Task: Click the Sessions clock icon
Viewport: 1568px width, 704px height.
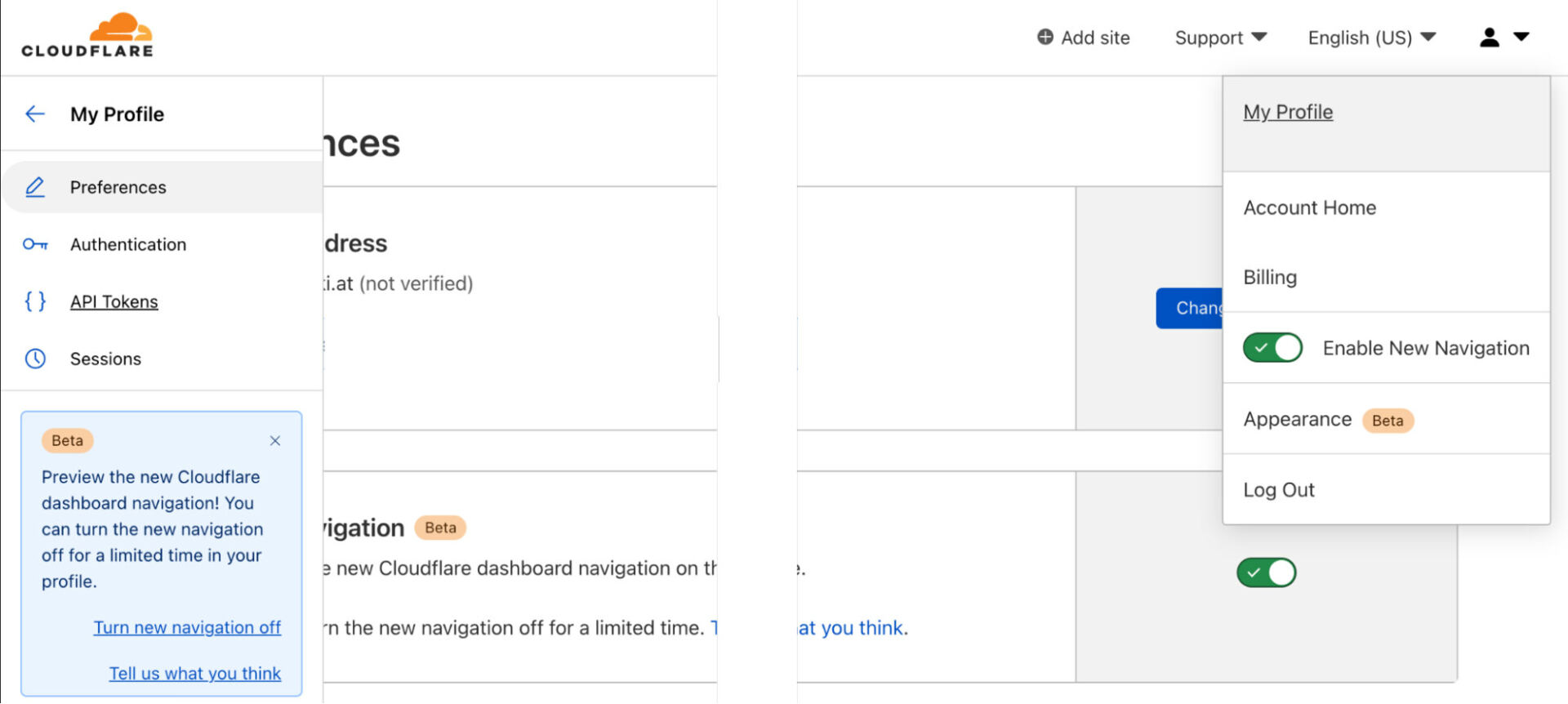Action: [35, 359]
